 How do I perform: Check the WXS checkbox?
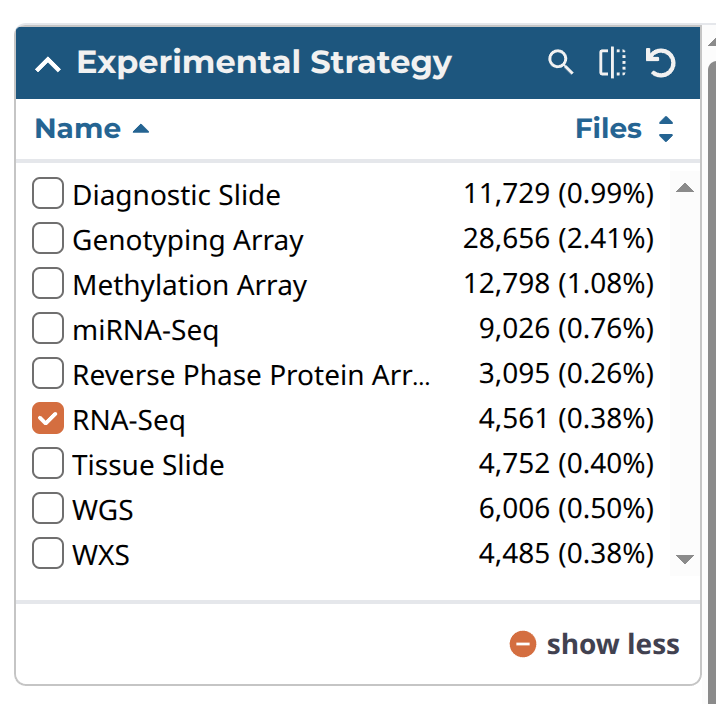(x=48, y=553)
